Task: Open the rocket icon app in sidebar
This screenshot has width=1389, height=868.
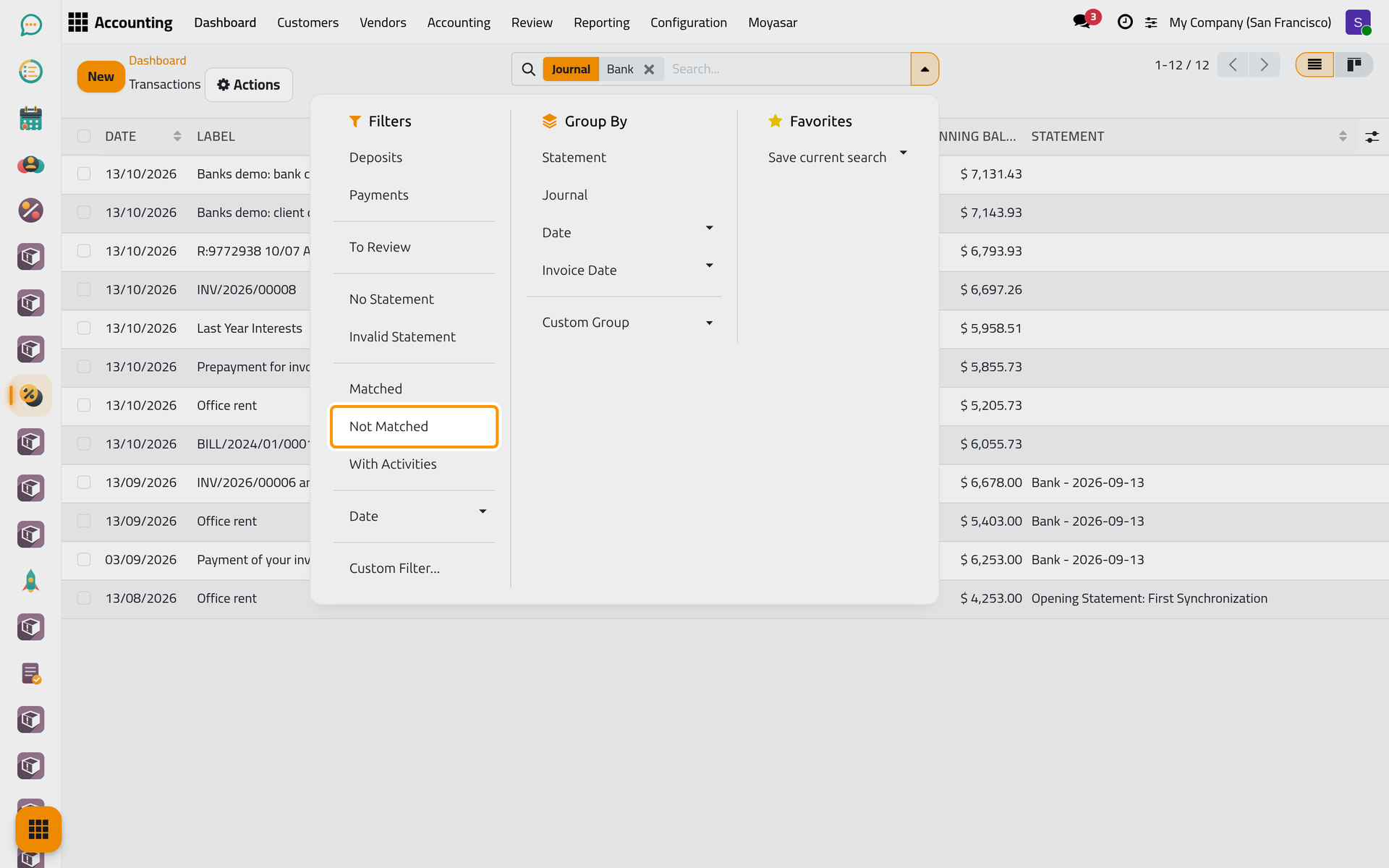Action: point(30,581)
